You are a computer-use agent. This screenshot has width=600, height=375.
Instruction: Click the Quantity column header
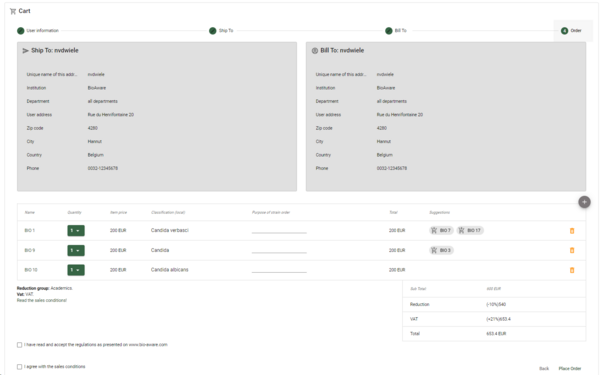pyautogui.click(x=74, y=212)
